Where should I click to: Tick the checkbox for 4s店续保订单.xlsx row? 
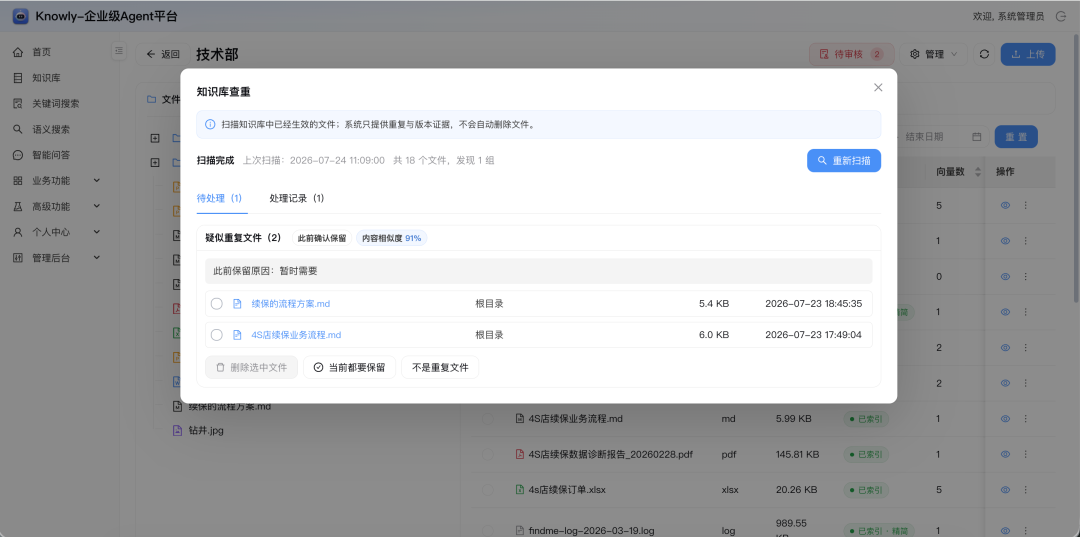tap(488, 489)
